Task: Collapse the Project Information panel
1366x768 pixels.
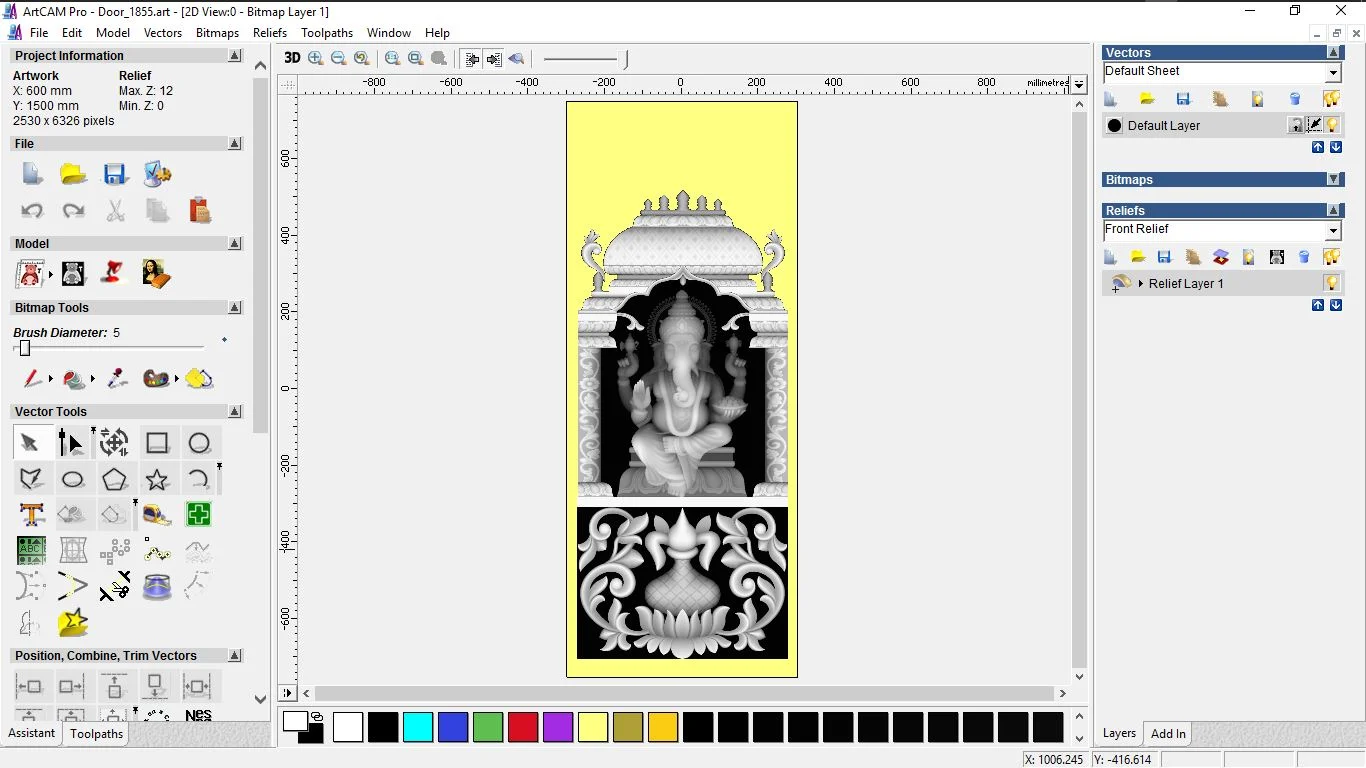Action: click(235, 55)
